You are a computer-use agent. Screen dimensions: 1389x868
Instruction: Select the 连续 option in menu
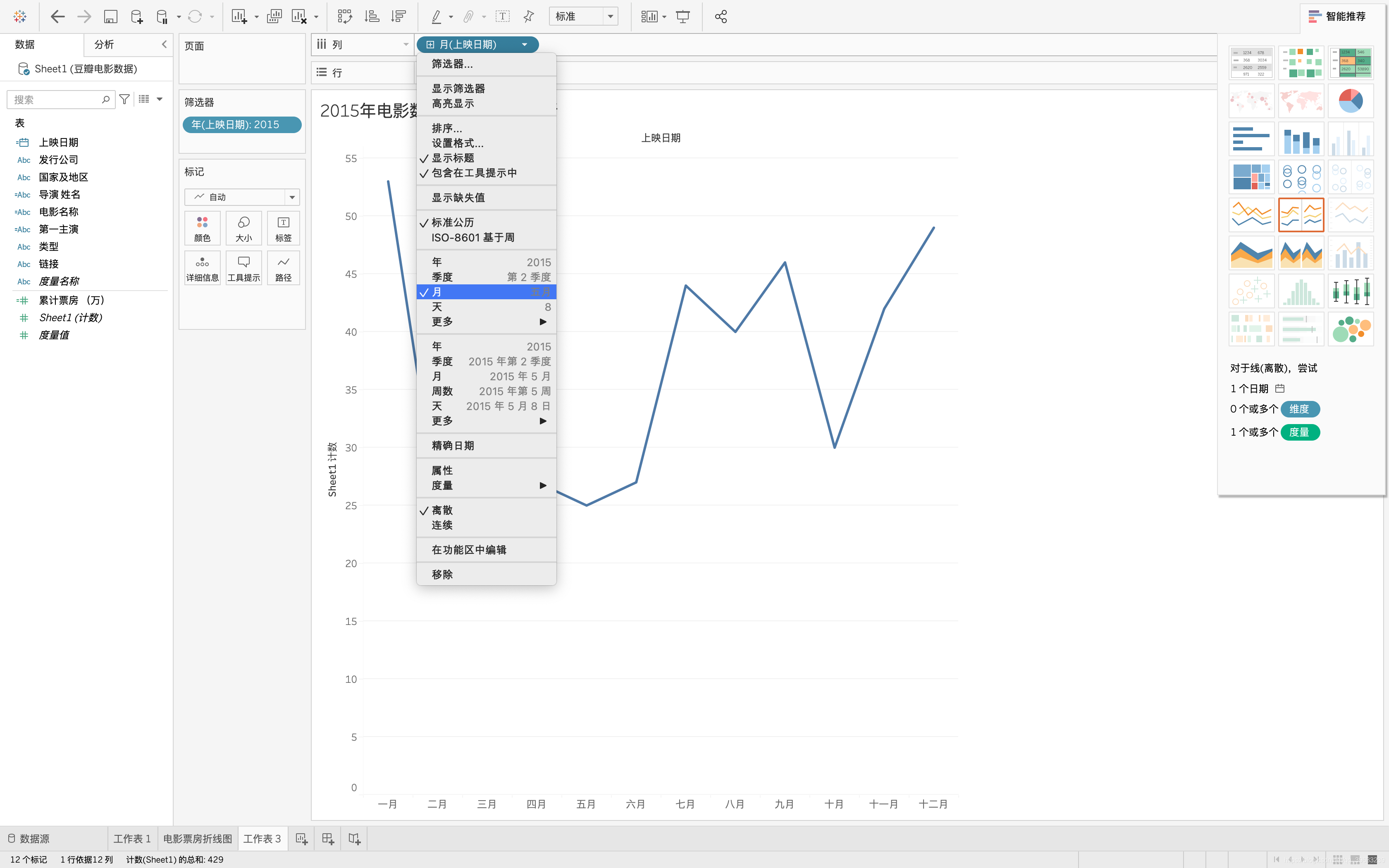click(x=442, y=525)
